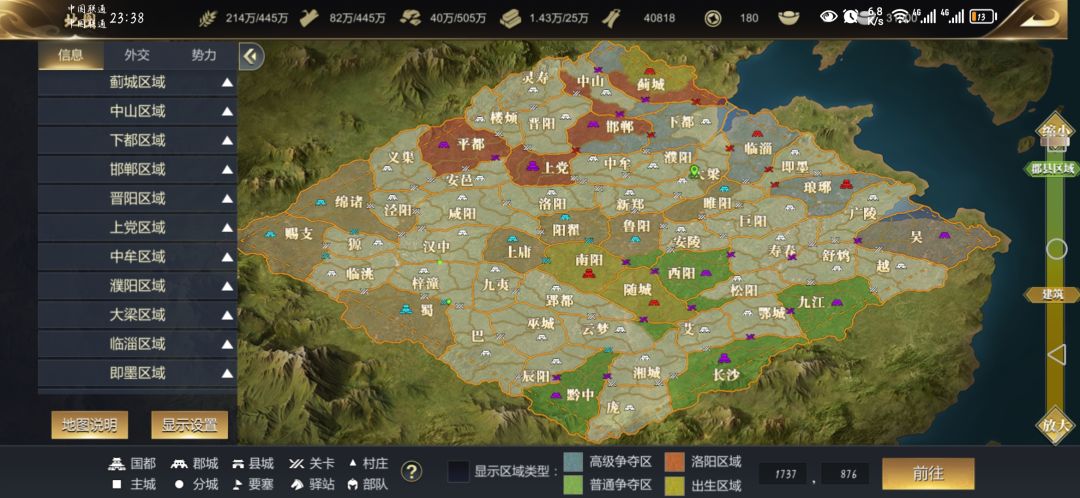Click the 洛阳区域 orange color swatch

(x=674, y=461)
